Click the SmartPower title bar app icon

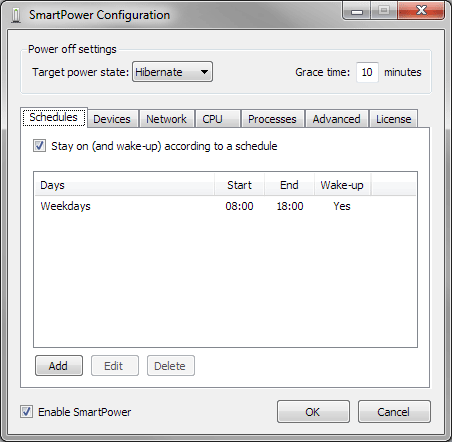click(16, 15)
